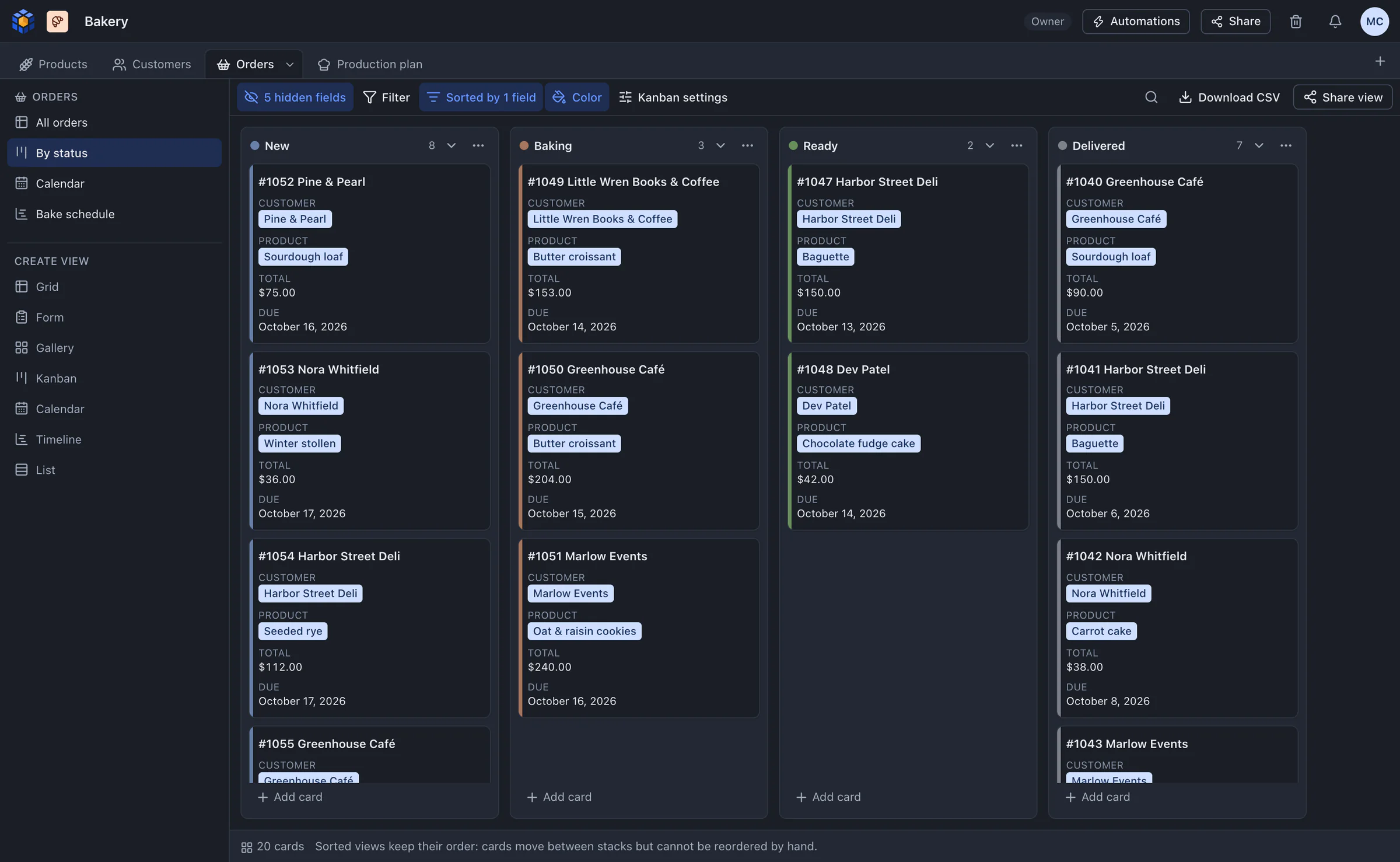
Task: Create a Gallery view
Action: (x=114, y=348)
